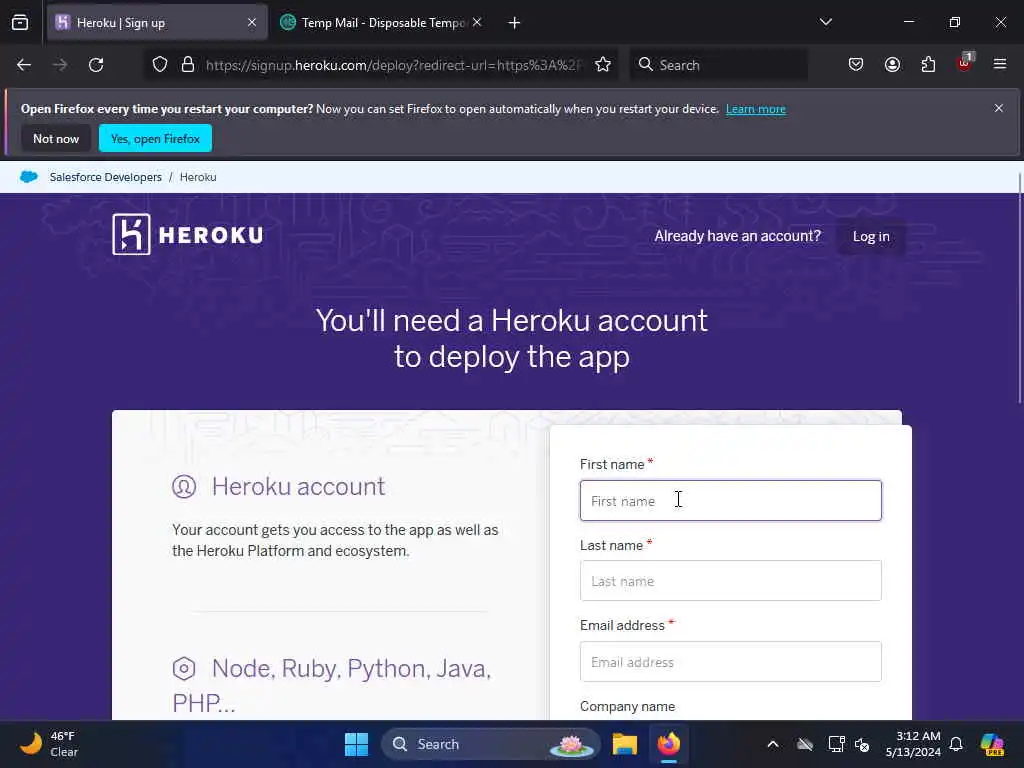This screenshot has height=768, width=1024.
Task: Click the taskbar Search box
Action: [490, 744]
